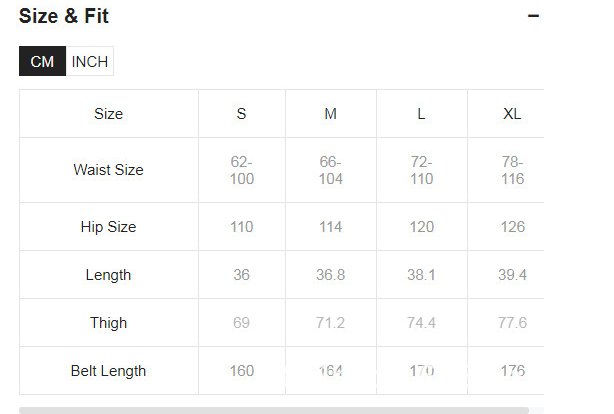Collapse the Size & Fit section
Viewport: 614px width, 414px height.
point(533,16)
